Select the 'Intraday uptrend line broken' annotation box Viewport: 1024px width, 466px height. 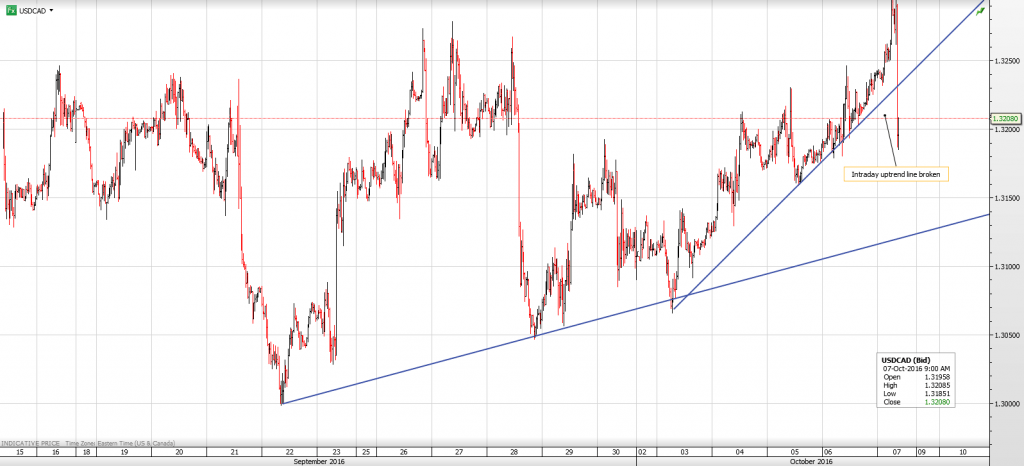pos(893,174)
